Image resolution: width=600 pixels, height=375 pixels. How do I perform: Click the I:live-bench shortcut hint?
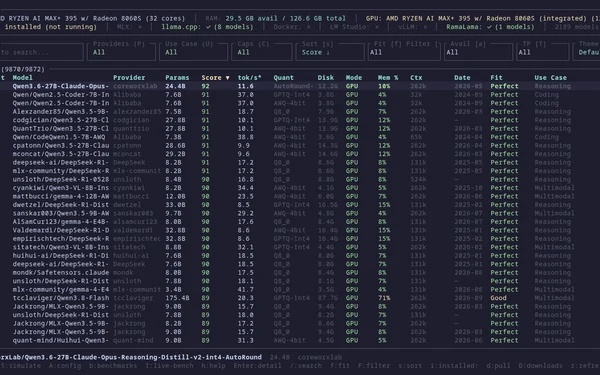tap(169, 366)
